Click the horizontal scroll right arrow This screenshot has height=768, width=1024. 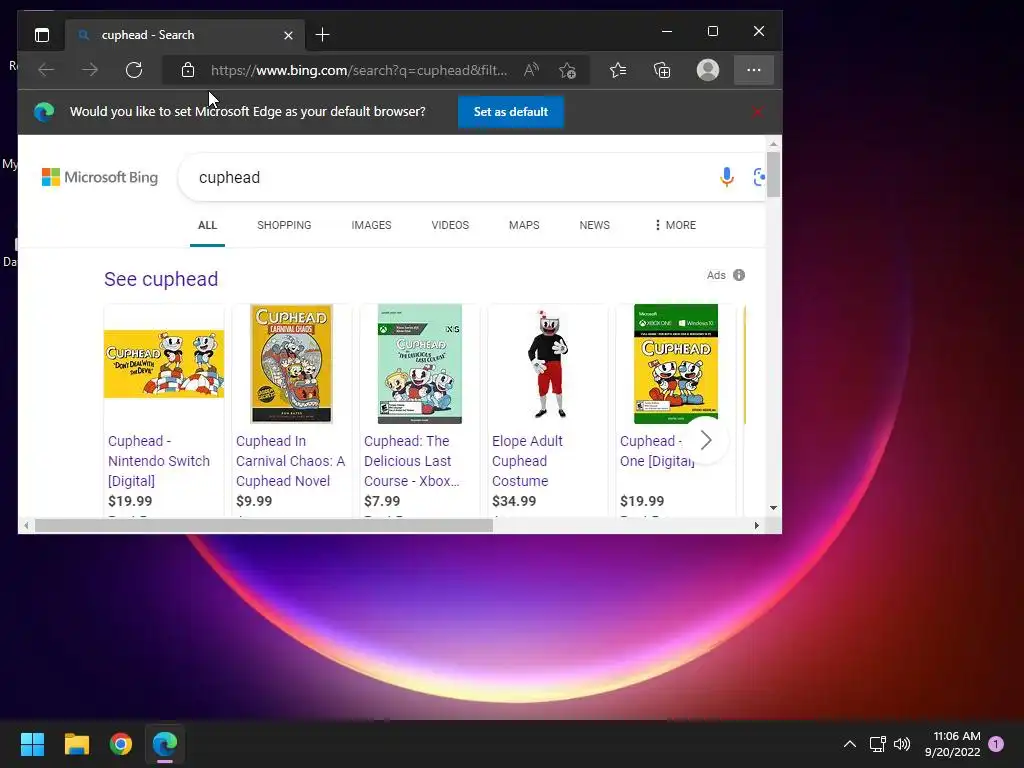click(x=757, y=526)
